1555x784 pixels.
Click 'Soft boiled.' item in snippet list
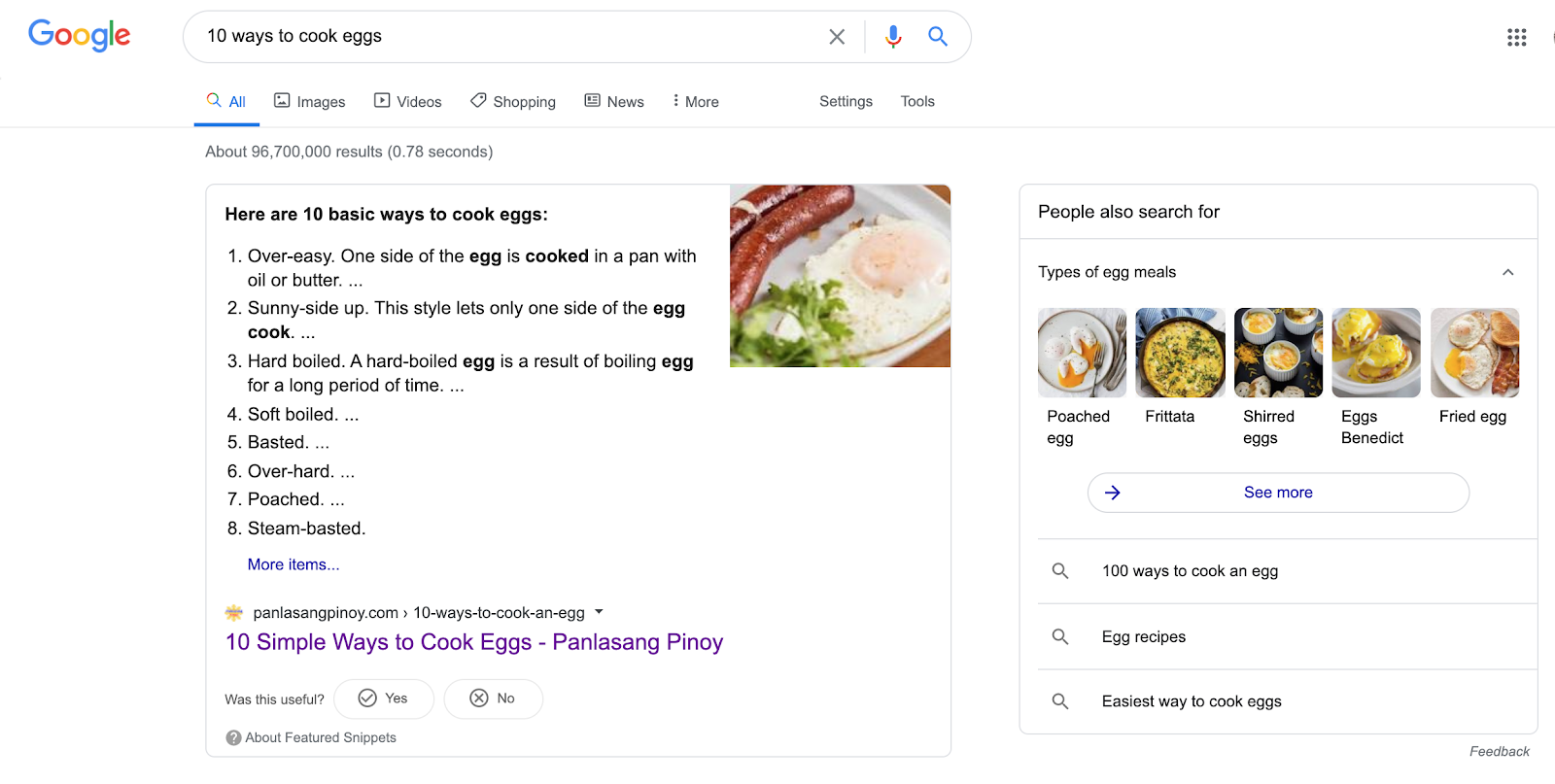(303, 414)
